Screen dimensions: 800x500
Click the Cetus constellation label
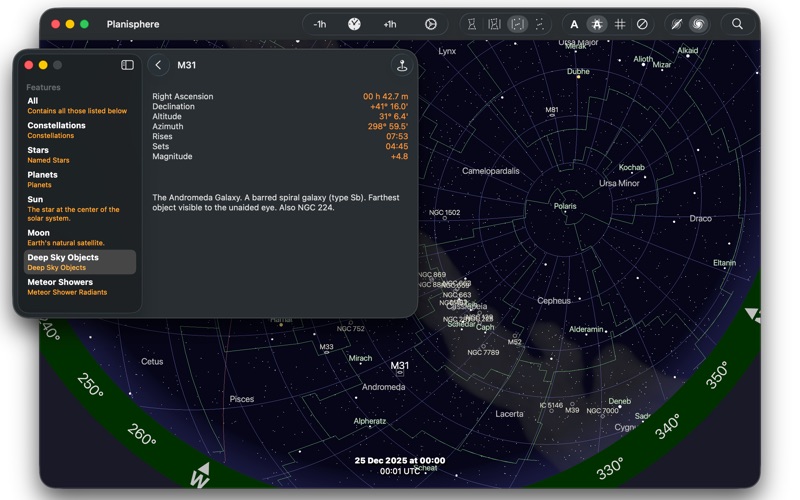[152, 361]
